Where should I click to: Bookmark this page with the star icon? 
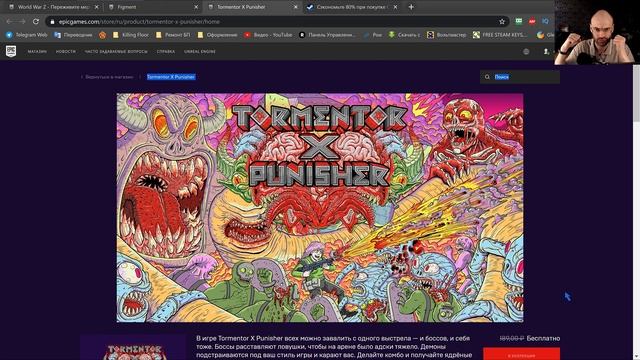pos(502,22)
